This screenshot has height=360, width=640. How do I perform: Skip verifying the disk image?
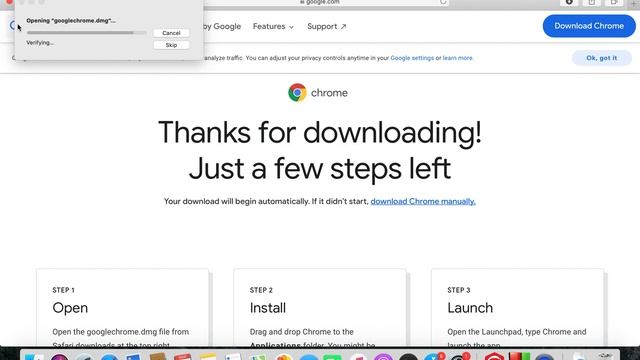tap(171, 45)
